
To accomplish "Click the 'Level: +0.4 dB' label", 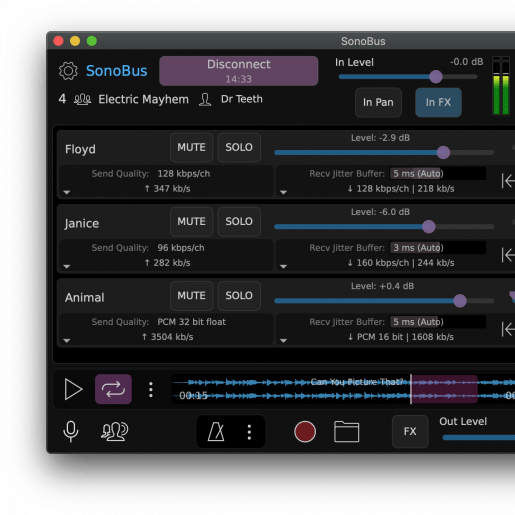I will point(382,286).
